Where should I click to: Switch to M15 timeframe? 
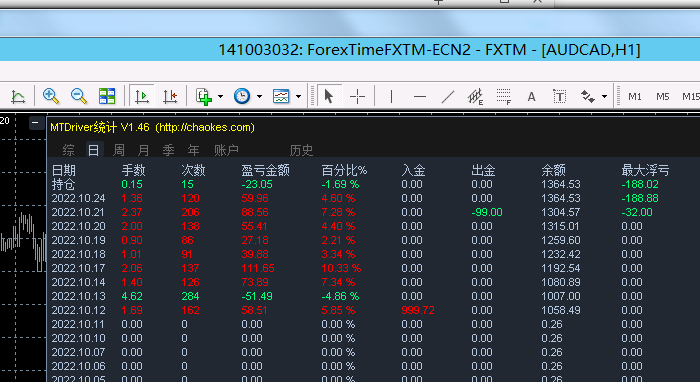pos(691,96)
